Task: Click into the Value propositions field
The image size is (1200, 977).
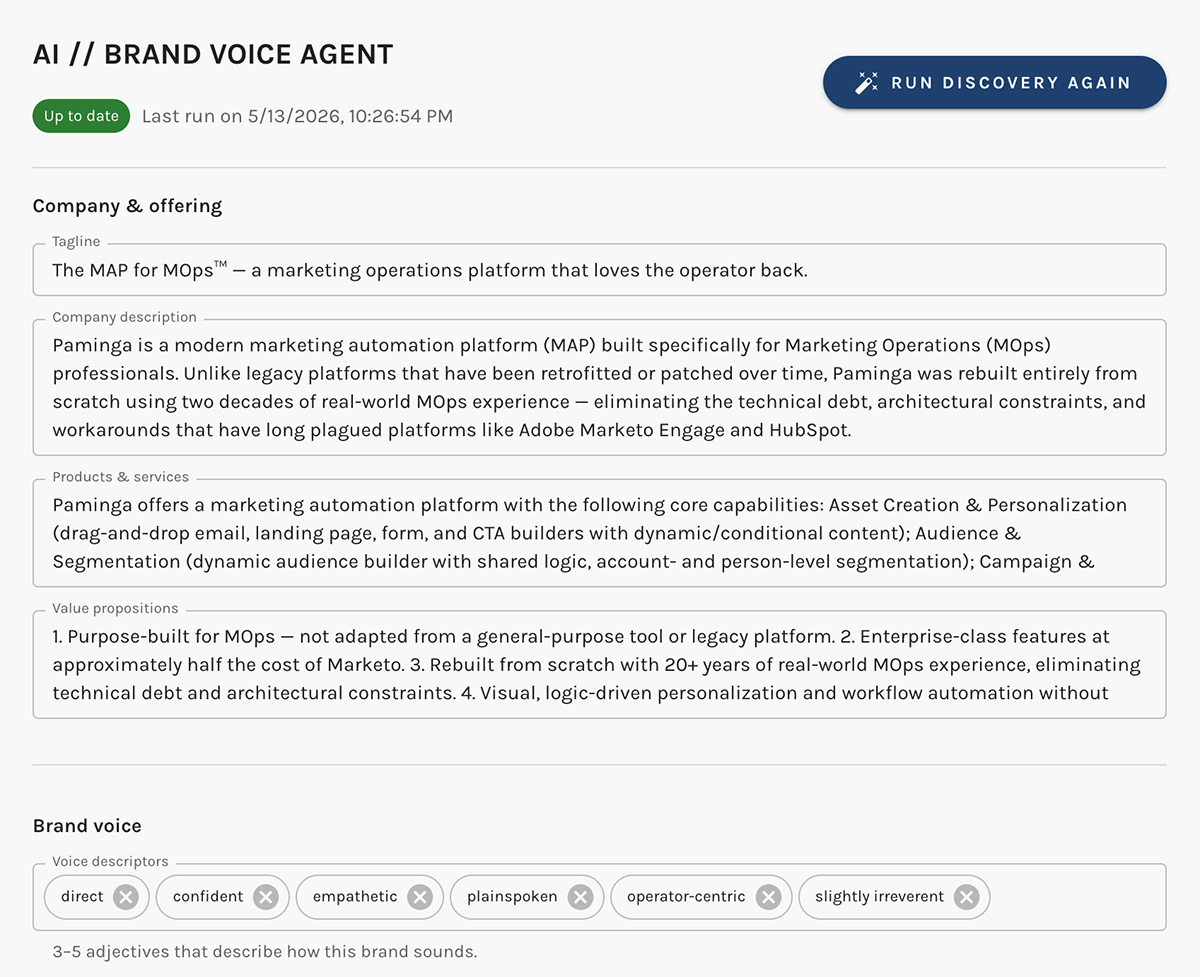Action: coord(600,664)
